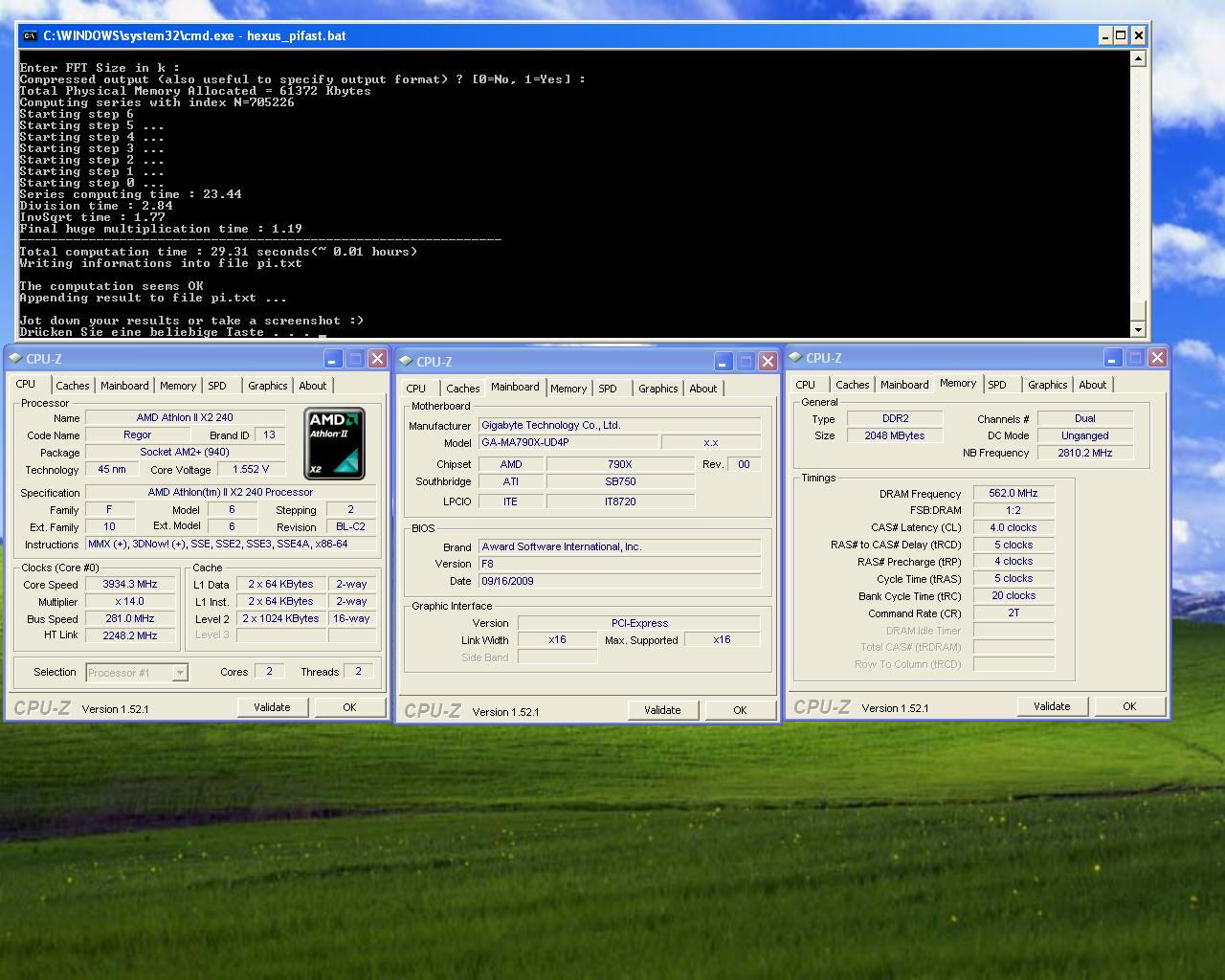Click the Core Speed value 3934.3 MHz
Image resolution: width=1225 pixels, height=980 pixels.
coord(130,584)
